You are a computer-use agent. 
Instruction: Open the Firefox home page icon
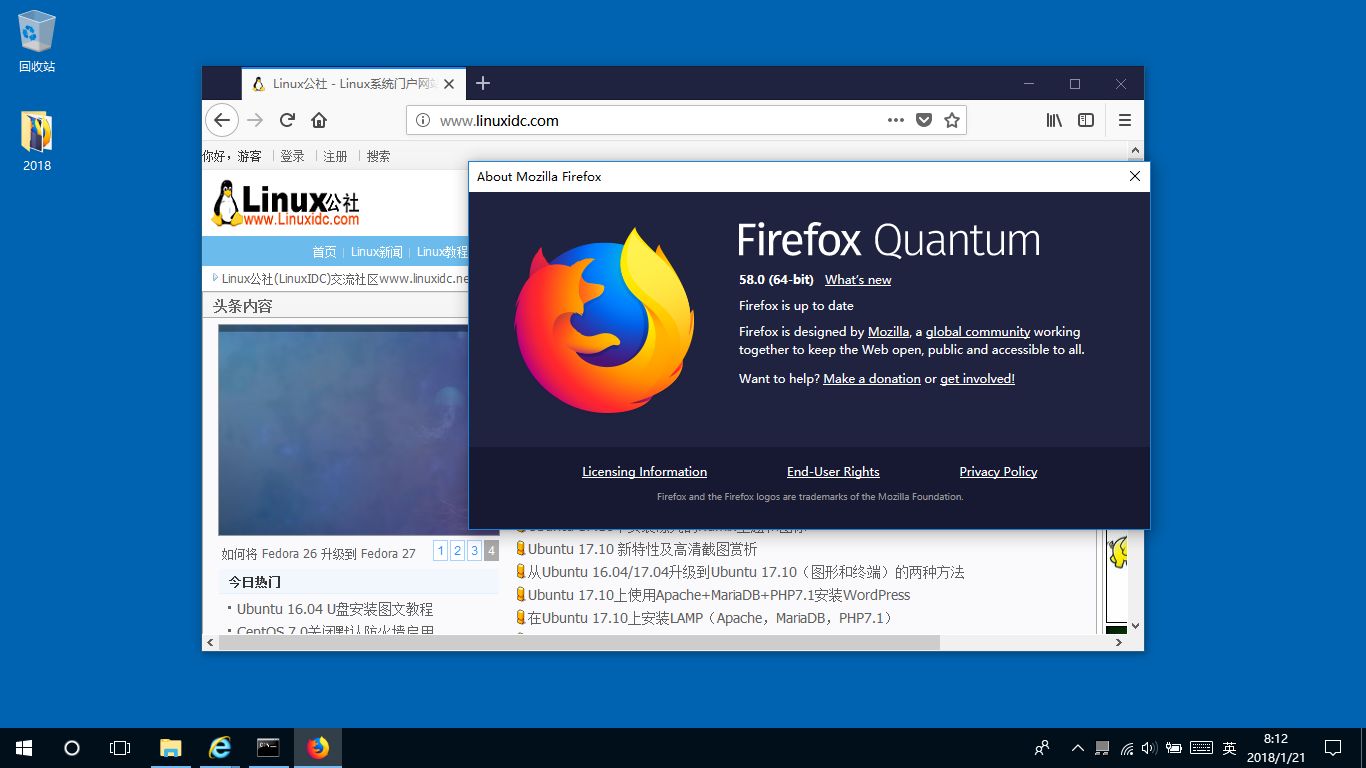(x=319, y=120)
